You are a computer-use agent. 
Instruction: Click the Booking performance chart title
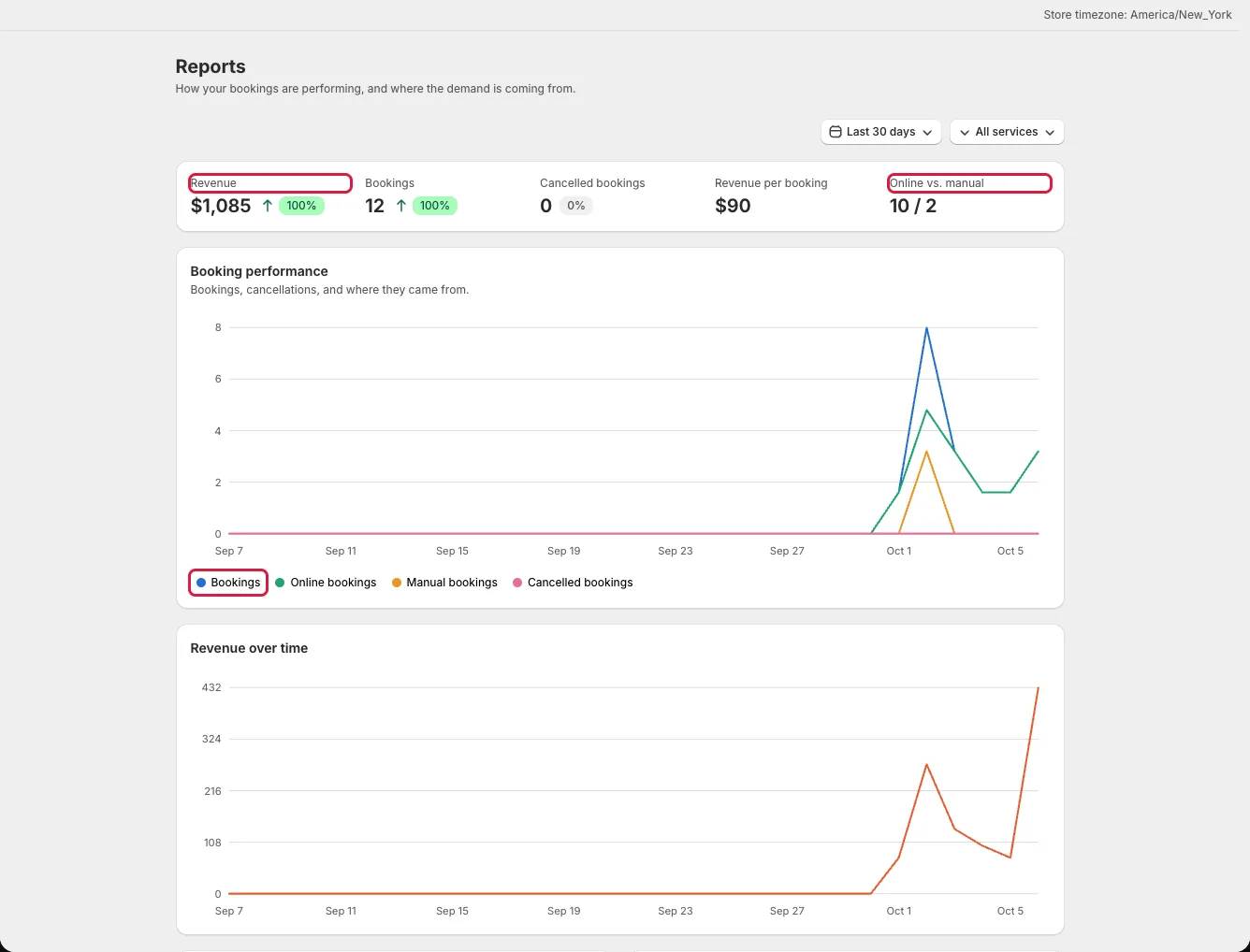(x=259, y=271)
